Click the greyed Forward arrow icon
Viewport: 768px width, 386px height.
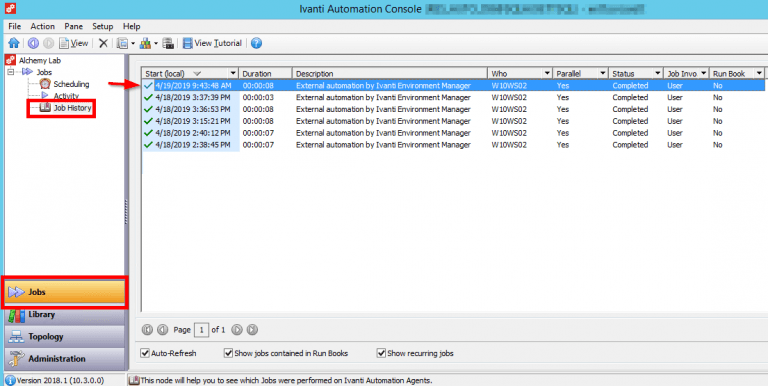[48, 43]
